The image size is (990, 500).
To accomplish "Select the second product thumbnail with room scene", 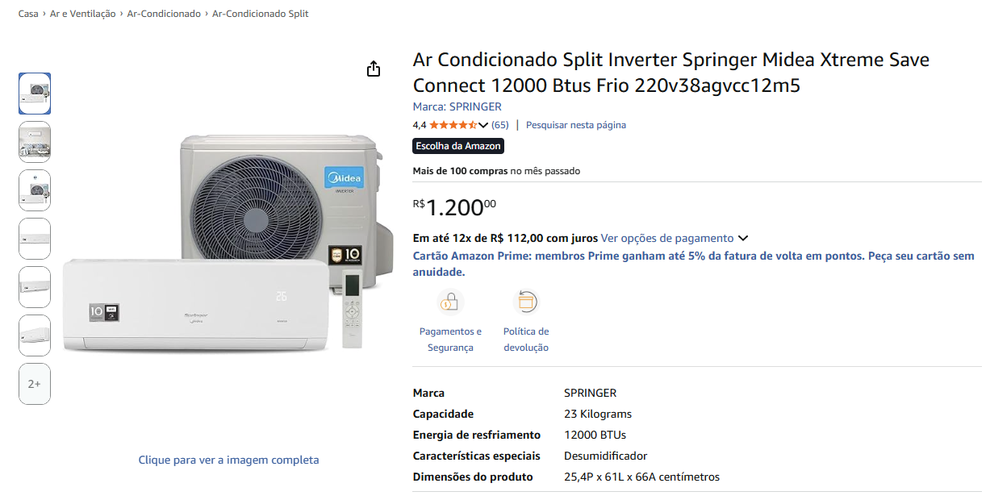I will [x=35, y=142].
